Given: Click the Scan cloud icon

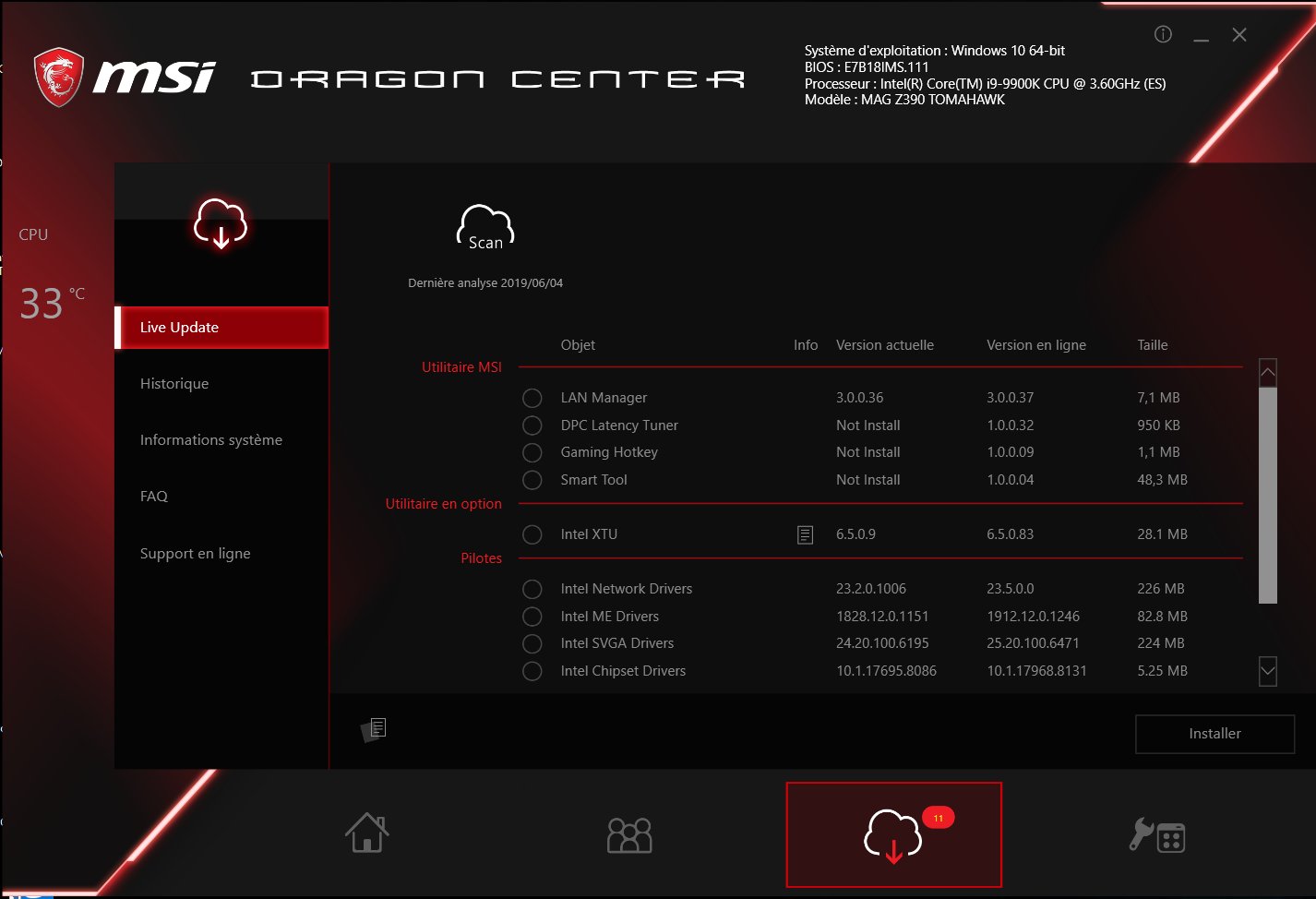Looking at the screenshot, I should (485, 229).
